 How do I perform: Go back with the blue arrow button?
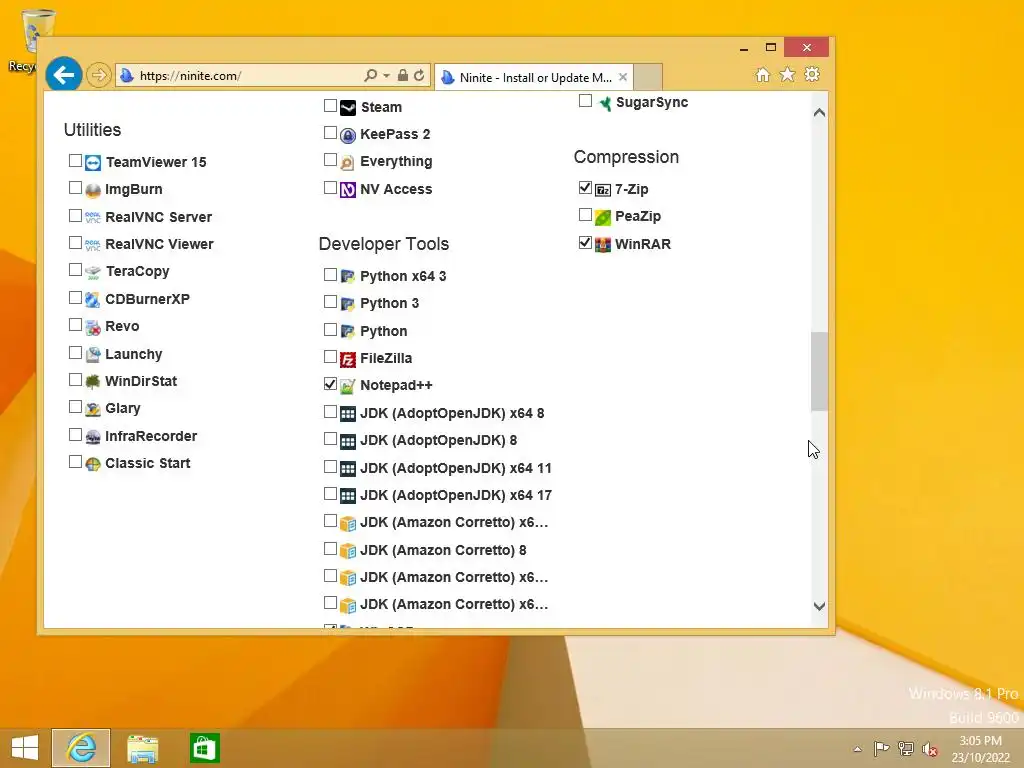(x=64, y=75)
